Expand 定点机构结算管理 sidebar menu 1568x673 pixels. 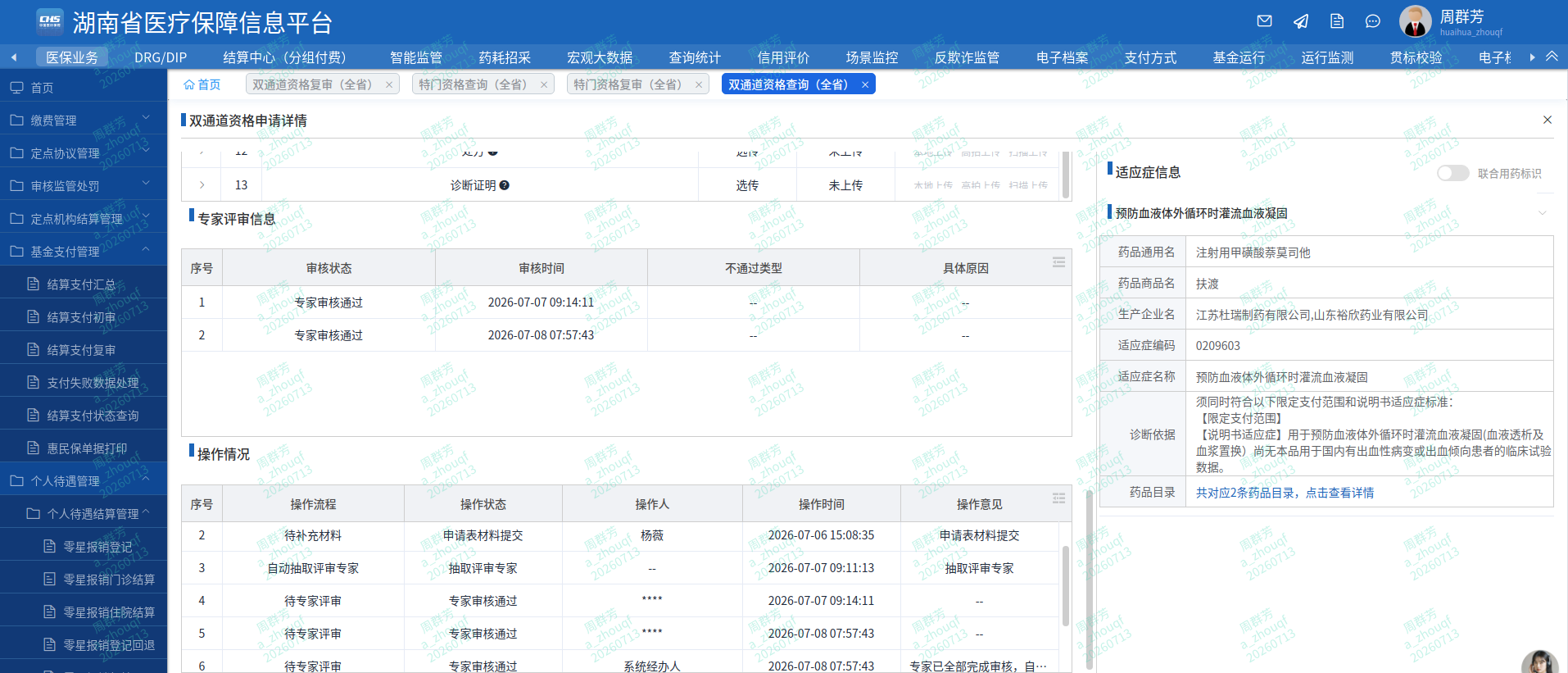coord(84,219)
